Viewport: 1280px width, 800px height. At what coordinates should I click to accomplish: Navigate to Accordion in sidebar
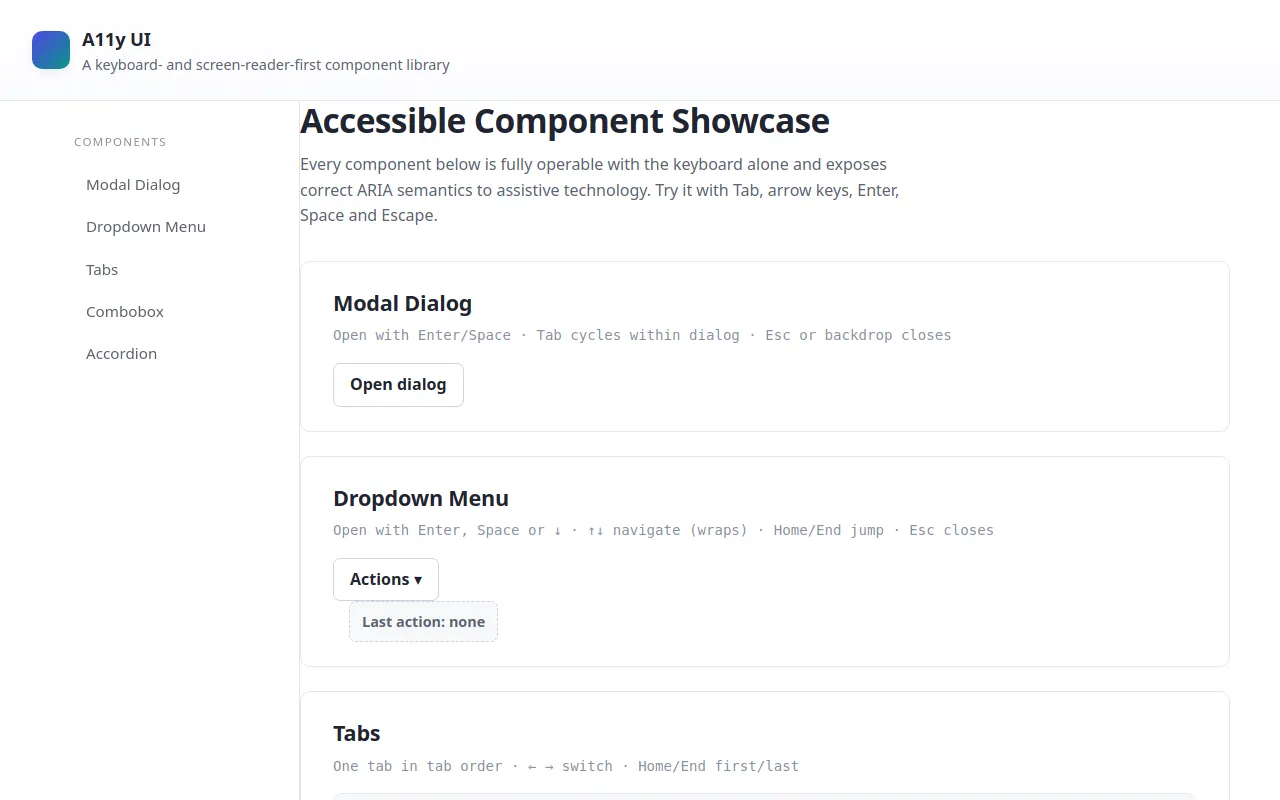coord(121,354)
